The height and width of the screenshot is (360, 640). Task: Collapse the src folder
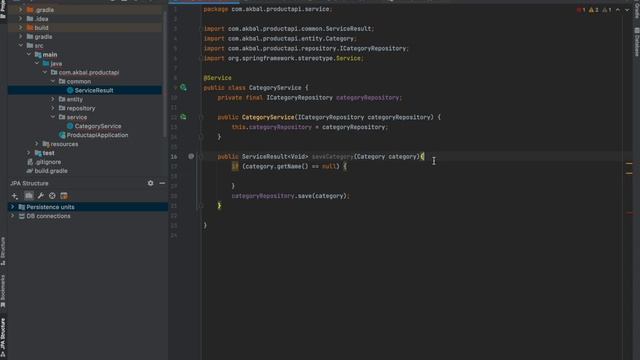20,45
